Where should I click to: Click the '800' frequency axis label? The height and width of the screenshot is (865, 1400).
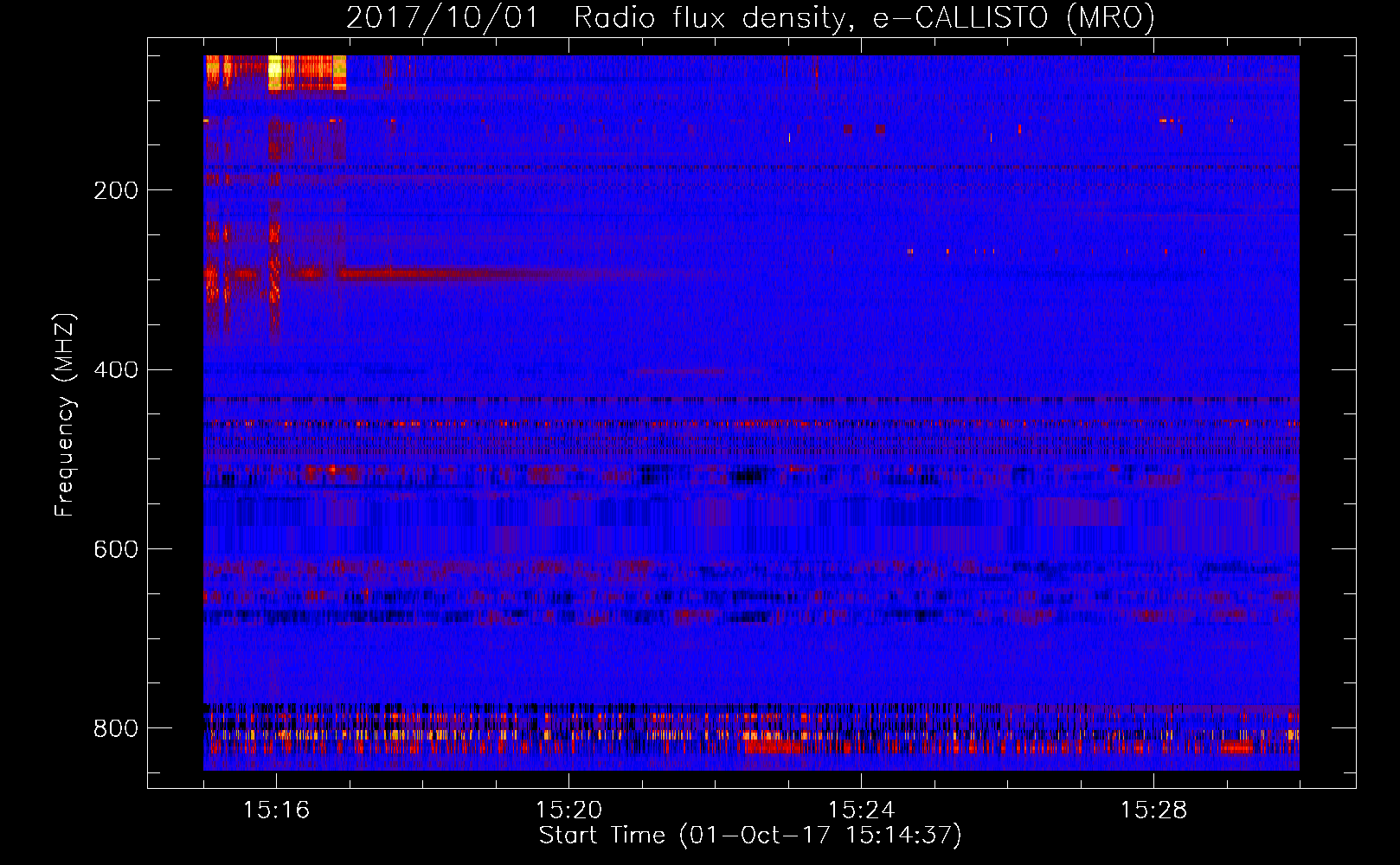tap(116, 728)
